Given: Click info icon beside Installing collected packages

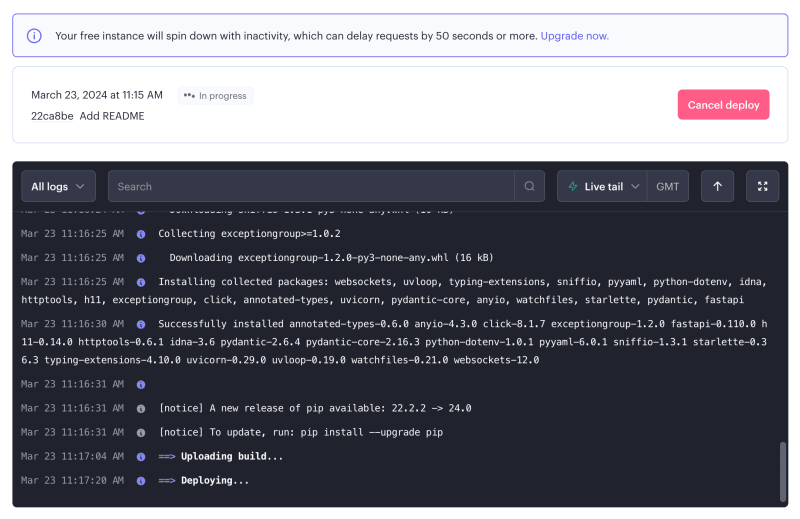Looking at the screenshot, I should [141, 282].
